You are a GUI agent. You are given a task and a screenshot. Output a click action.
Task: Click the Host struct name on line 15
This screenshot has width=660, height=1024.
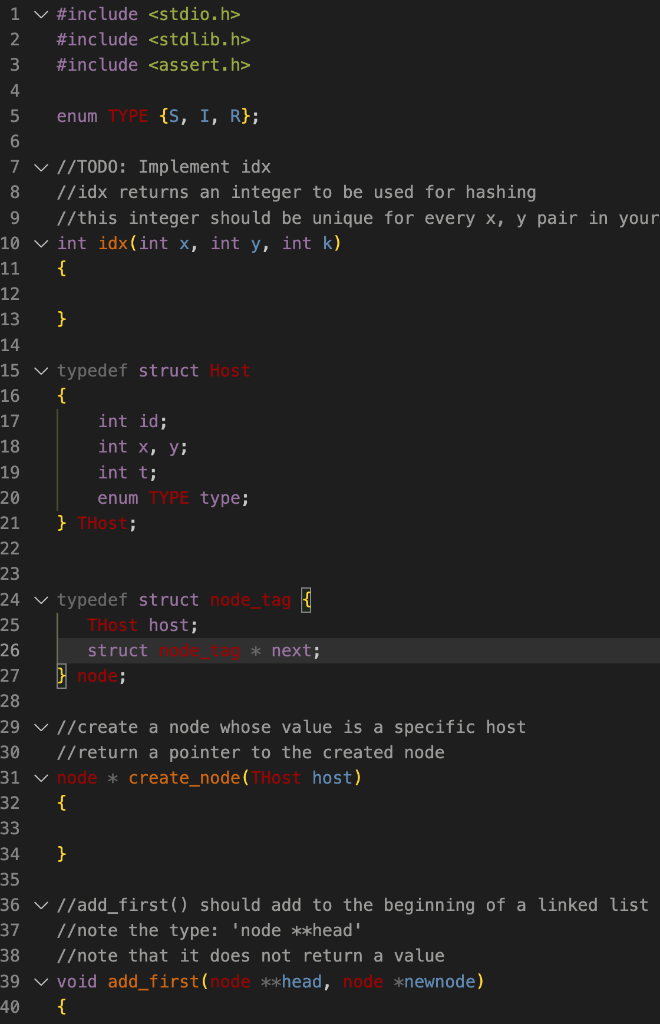coord(230,371)
